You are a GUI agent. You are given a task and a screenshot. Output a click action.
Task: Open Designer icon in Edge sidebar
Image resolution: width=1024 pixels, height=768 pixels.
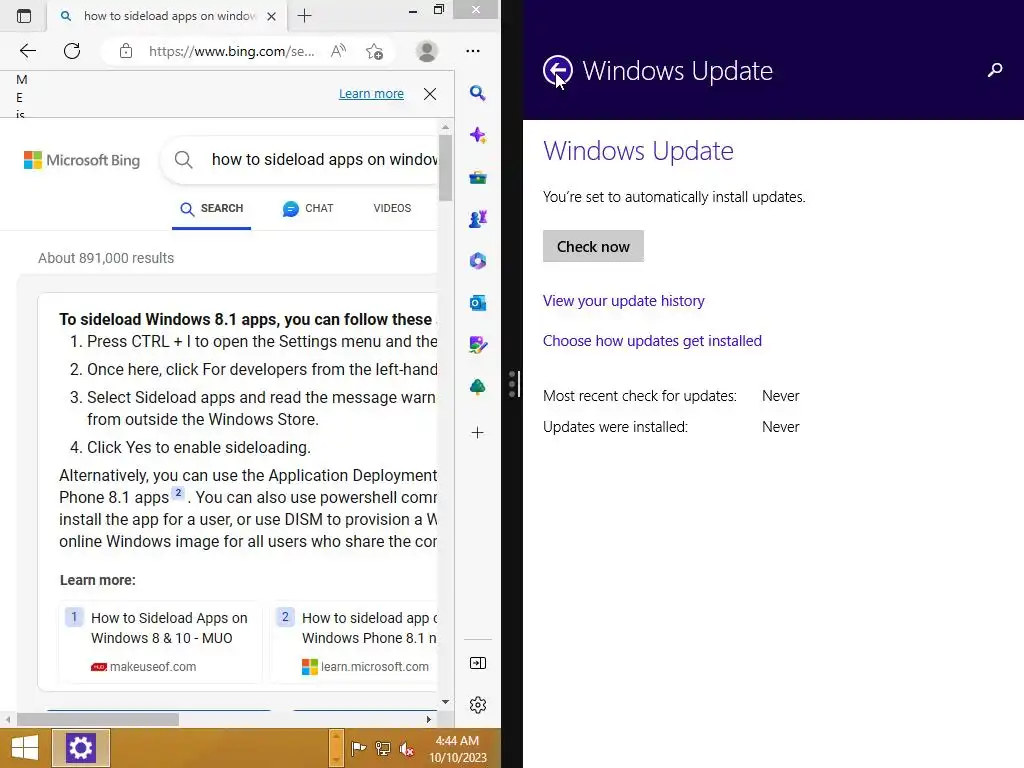click(477, 344)
